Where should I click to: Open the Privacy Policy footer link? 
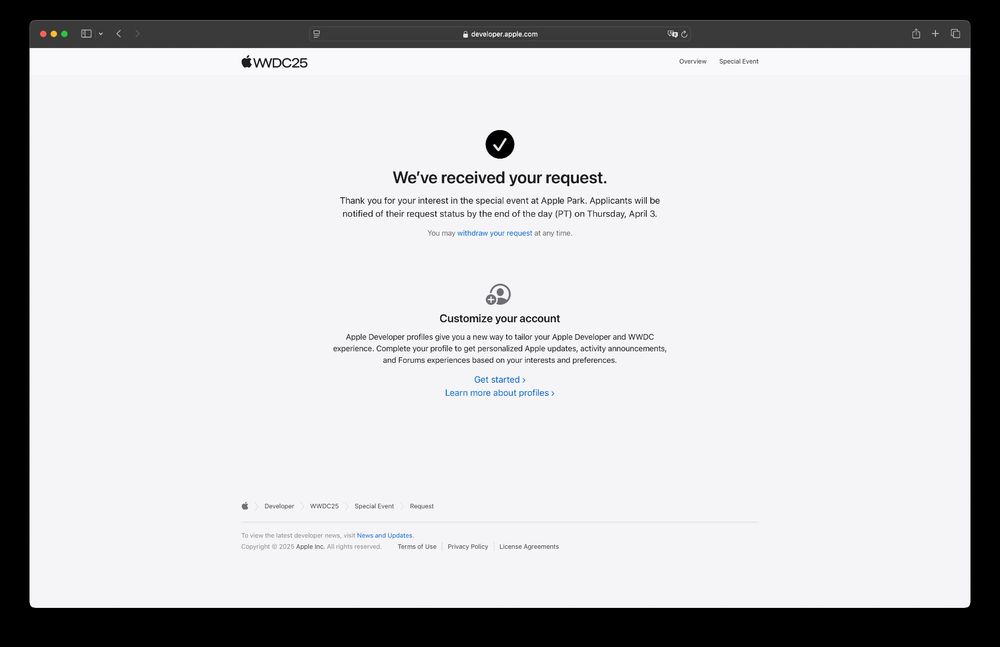pos(467,547)
